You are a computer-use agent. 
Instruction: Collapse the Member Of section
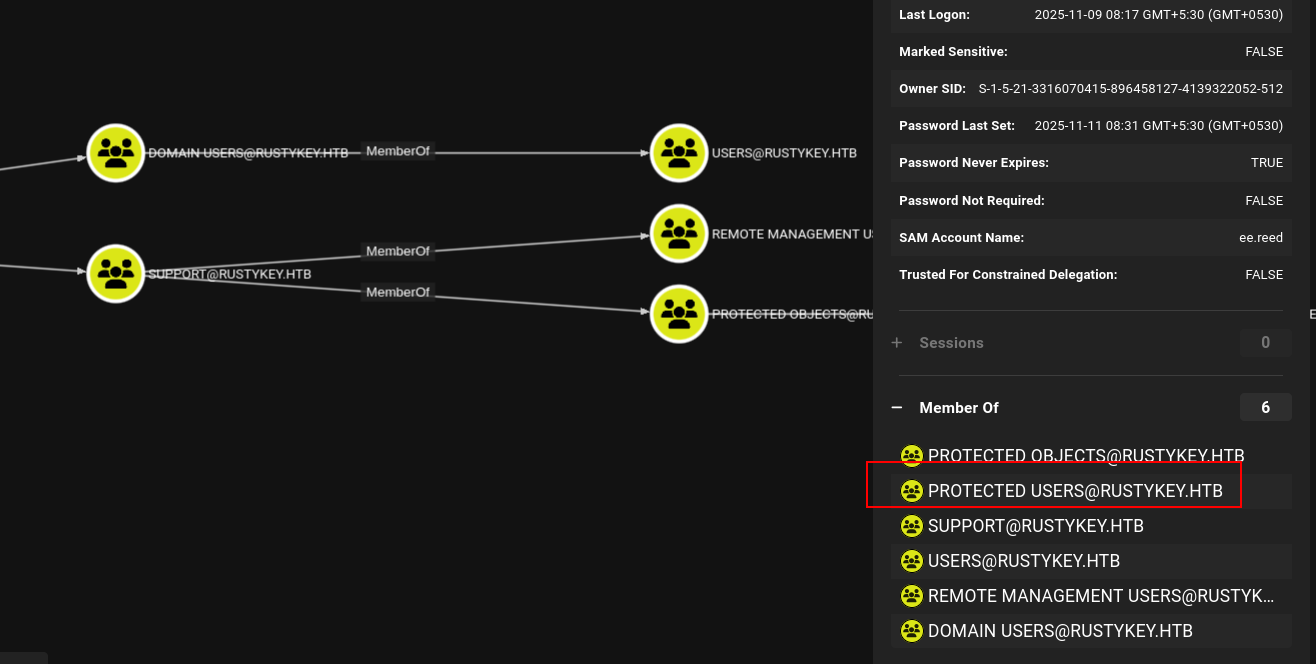(x=897, y=408)
